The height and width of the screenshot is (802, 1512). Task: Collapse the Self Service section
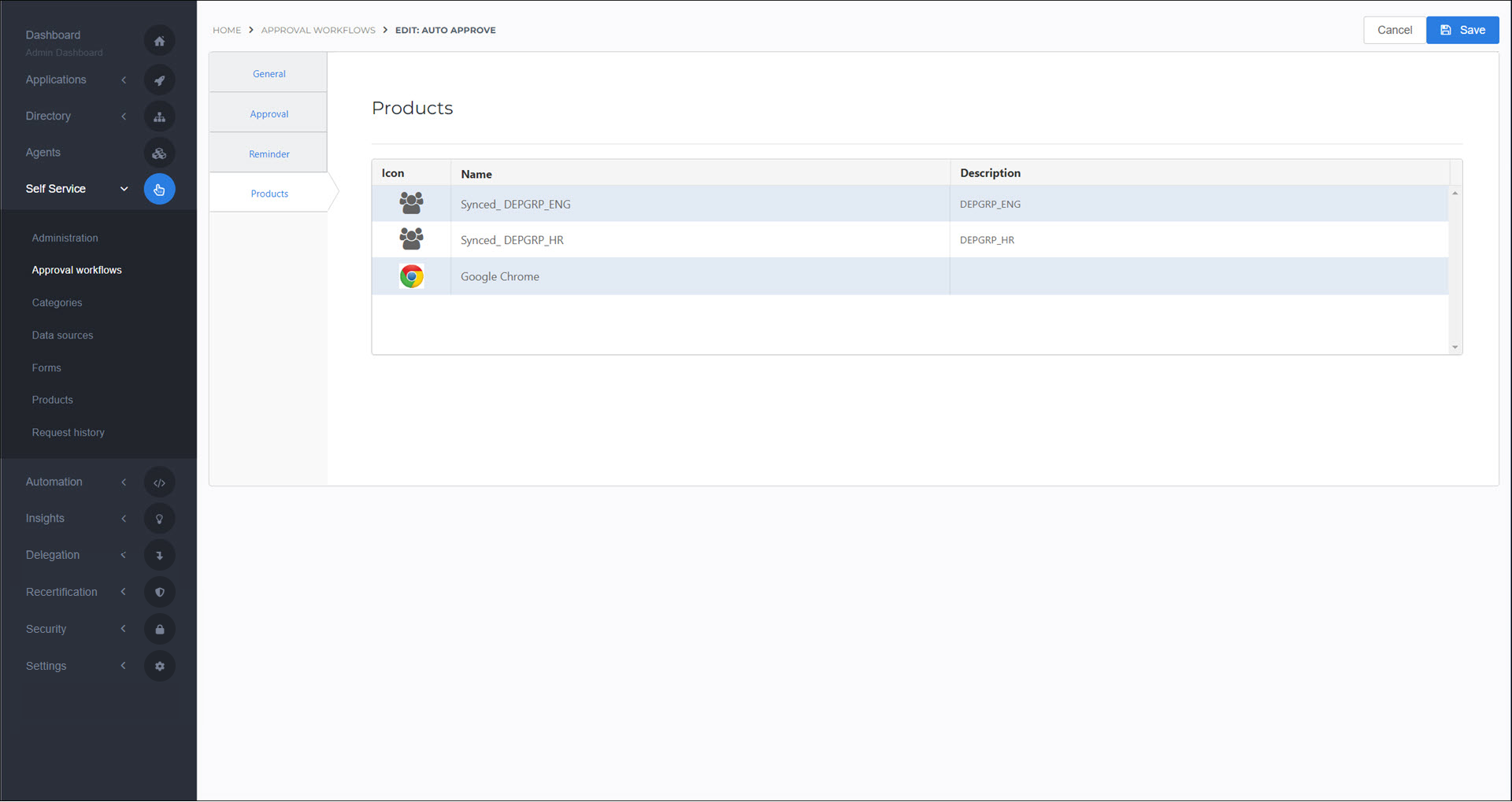coord(124,189)
